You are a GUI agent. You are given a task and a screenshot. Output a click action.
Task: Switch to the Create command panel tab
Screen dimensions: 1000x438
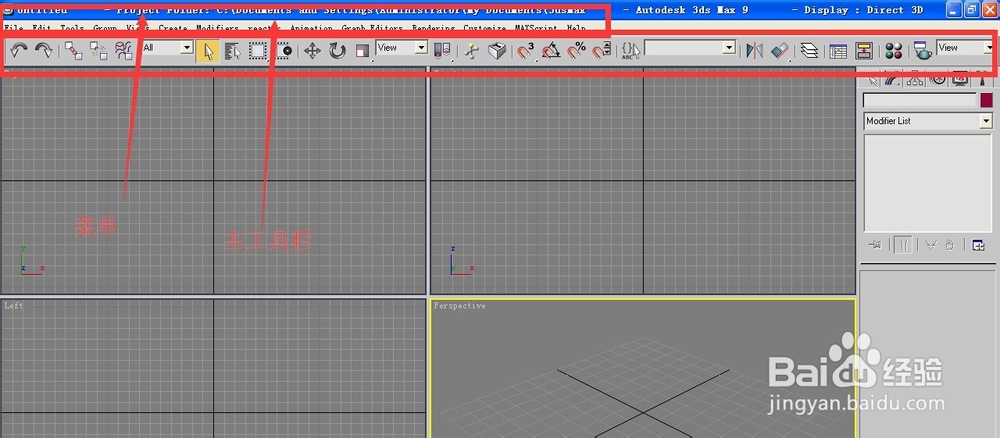[x=871, y=80]
